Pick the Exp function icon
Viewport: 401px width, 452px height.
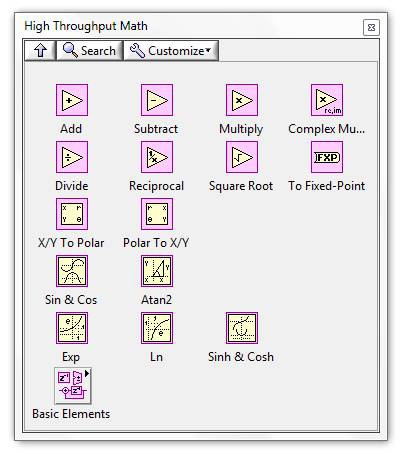(x=72, y=328)
